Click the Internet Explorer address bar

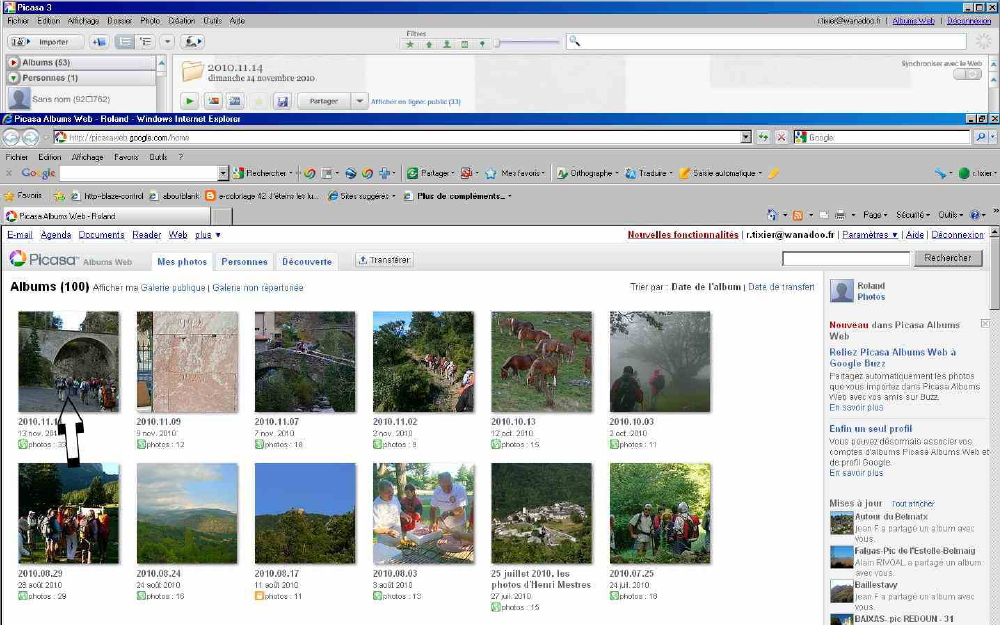tap(402, 137)
